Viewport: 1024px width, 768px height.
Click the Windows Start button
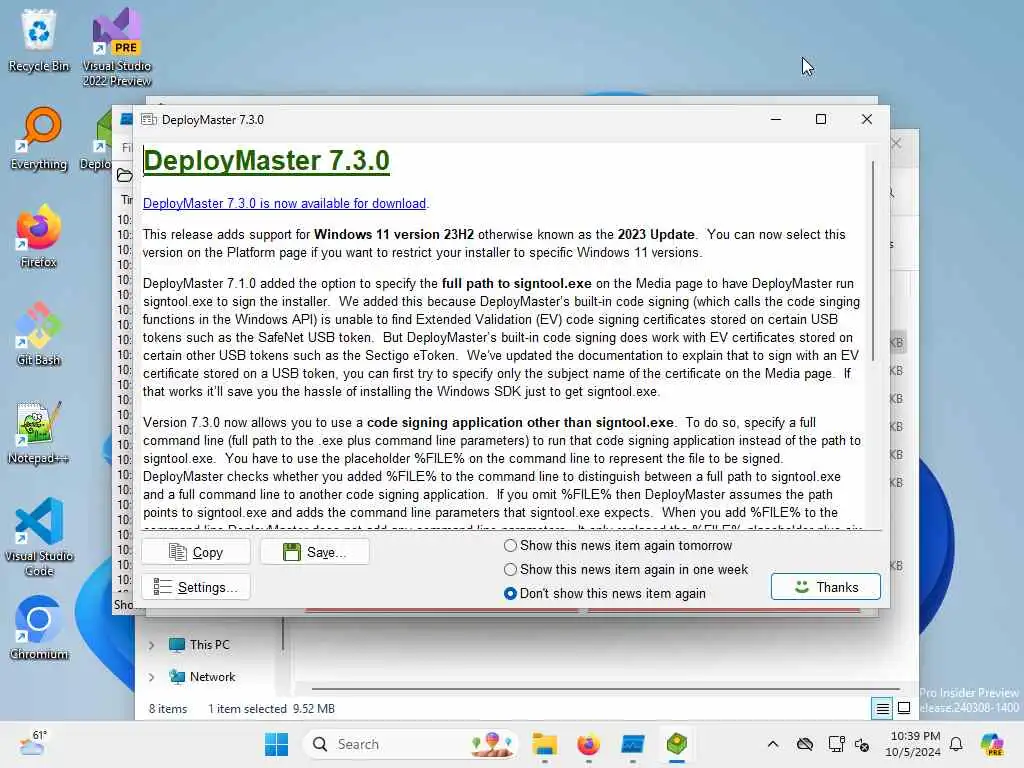(276, 744)
